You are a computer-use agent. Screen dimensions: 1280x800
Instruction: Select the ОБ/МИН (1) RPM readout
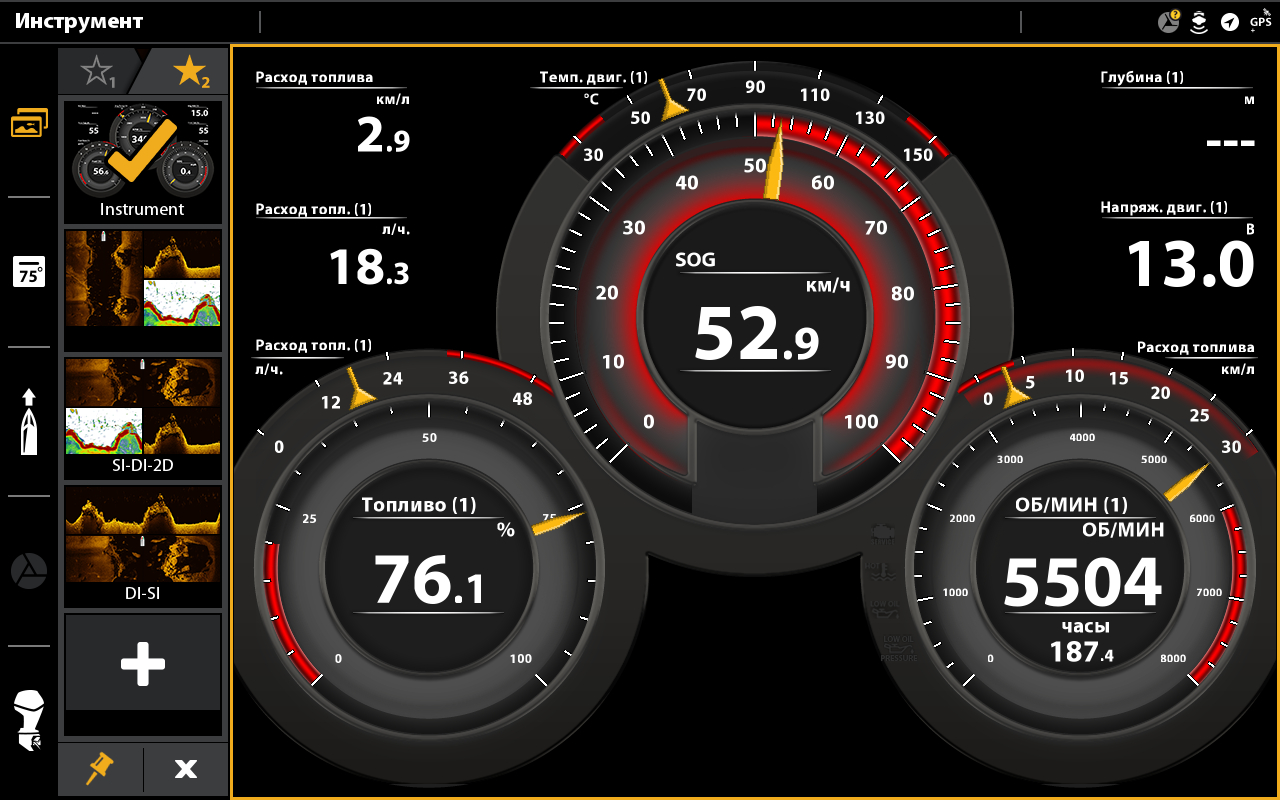click(x=1082, y=582)
